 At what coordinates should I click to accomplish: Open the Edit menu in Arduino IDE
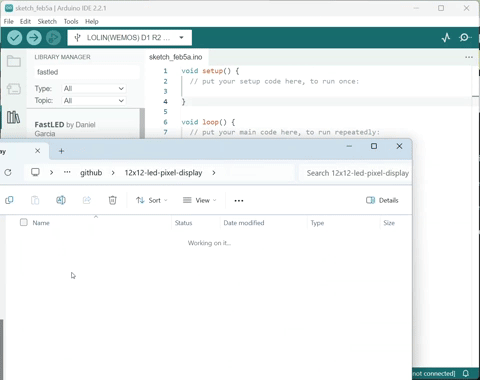[25, 21]
